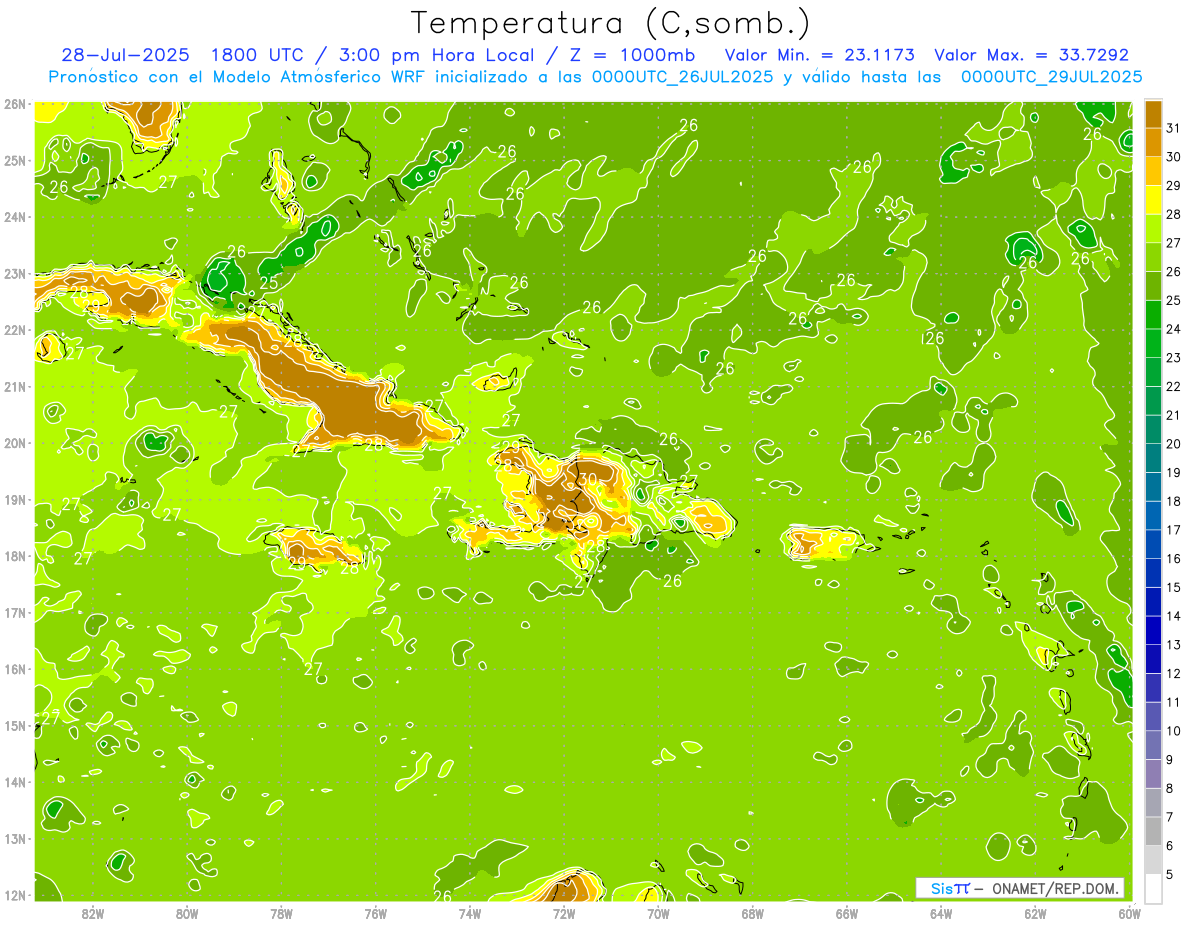
Task: Click latitude axis label "23N"
Action: (14, 273)
